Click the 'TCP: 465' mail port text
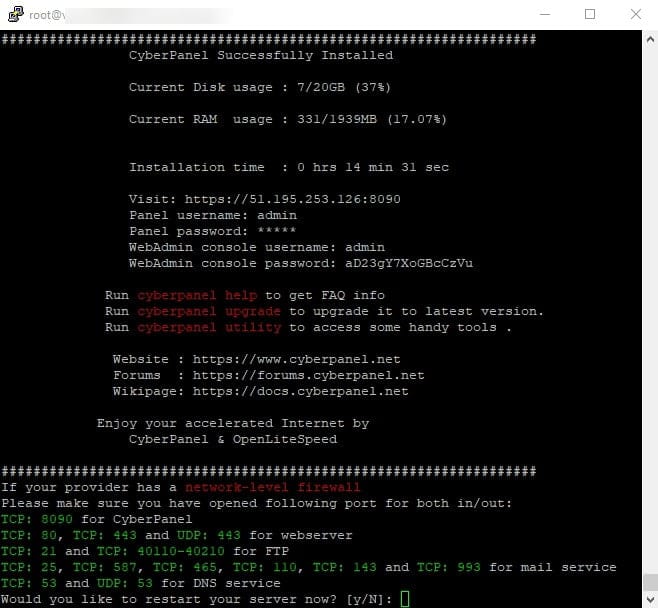 [x=185, y=567]
